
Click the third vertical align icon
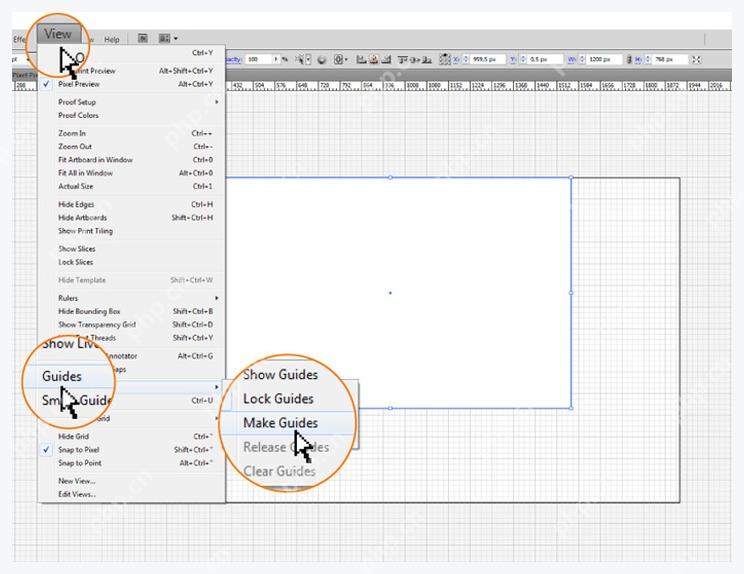pyautogui.click(x=427, y=59)
